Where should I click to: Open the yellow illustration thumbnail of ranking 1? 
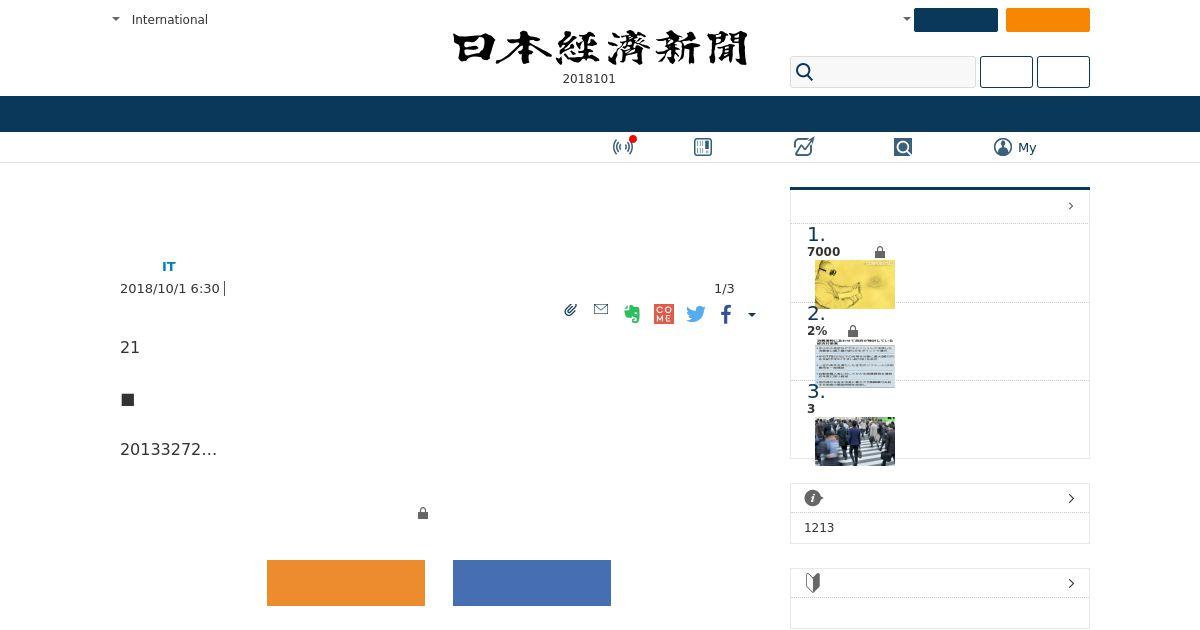855,284
